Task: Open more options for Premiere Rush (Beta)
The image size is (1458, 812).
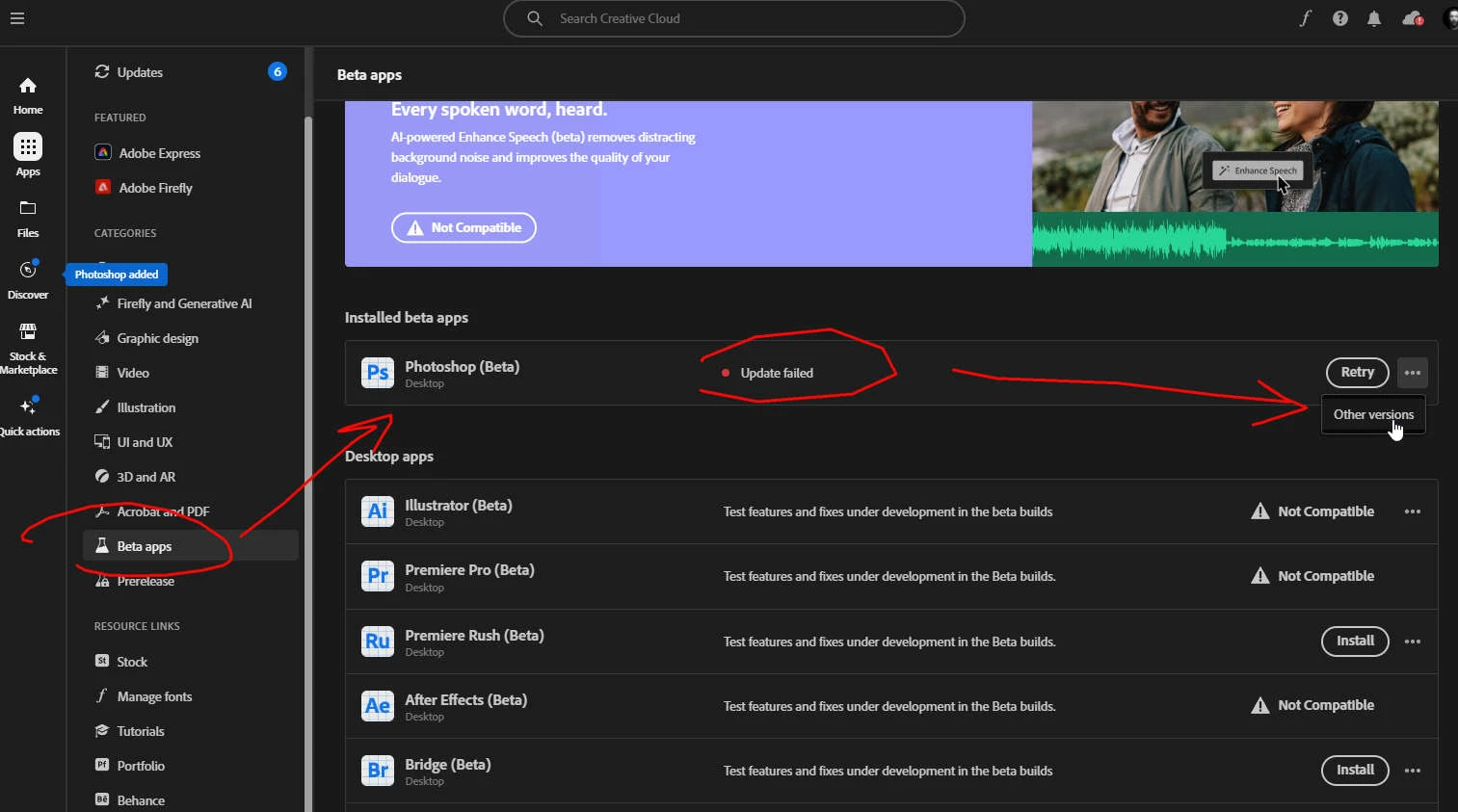Action: coord(1413,642)
